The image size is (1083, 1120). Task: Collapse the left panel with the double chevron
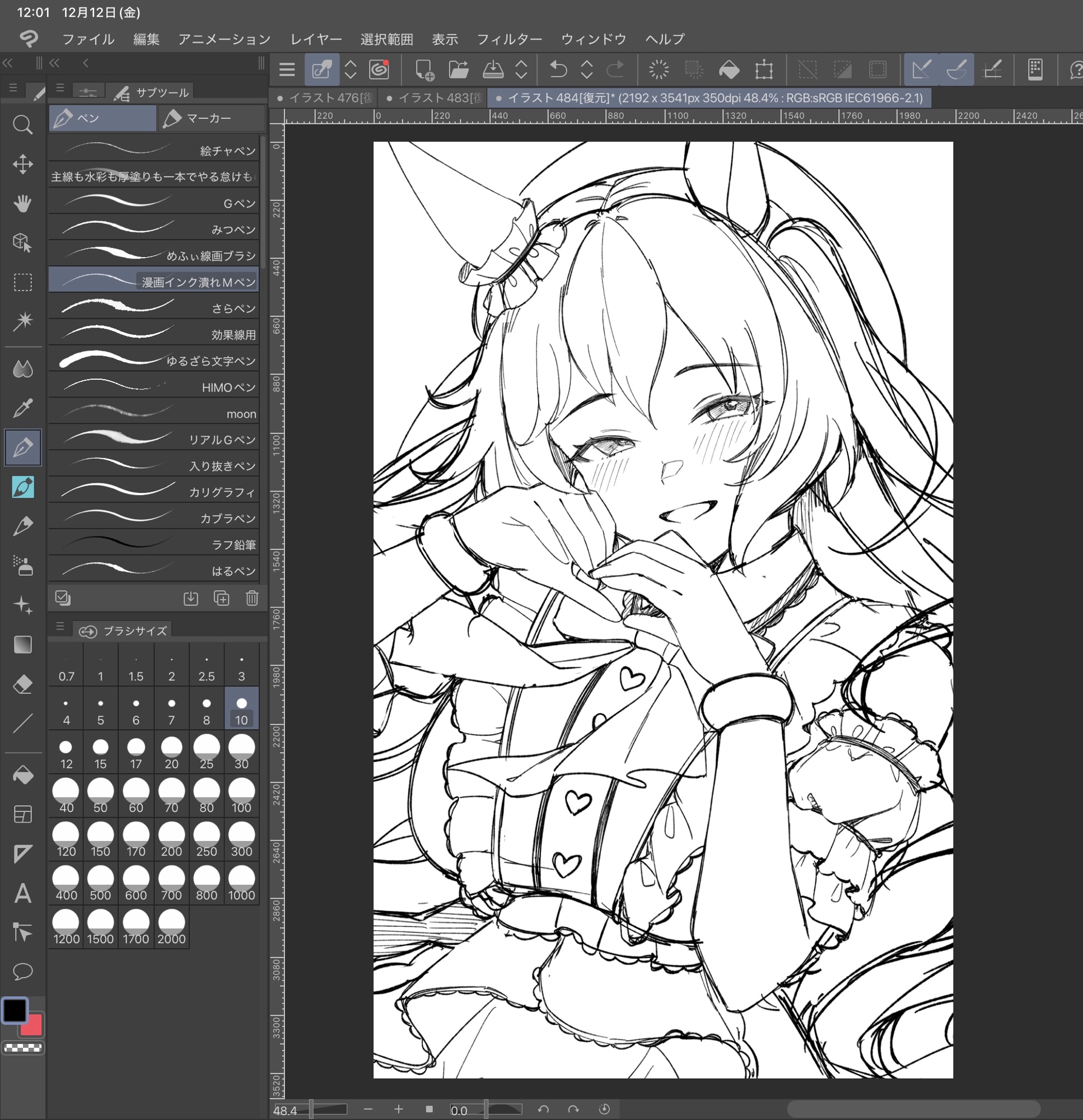[x=7, y=63]
